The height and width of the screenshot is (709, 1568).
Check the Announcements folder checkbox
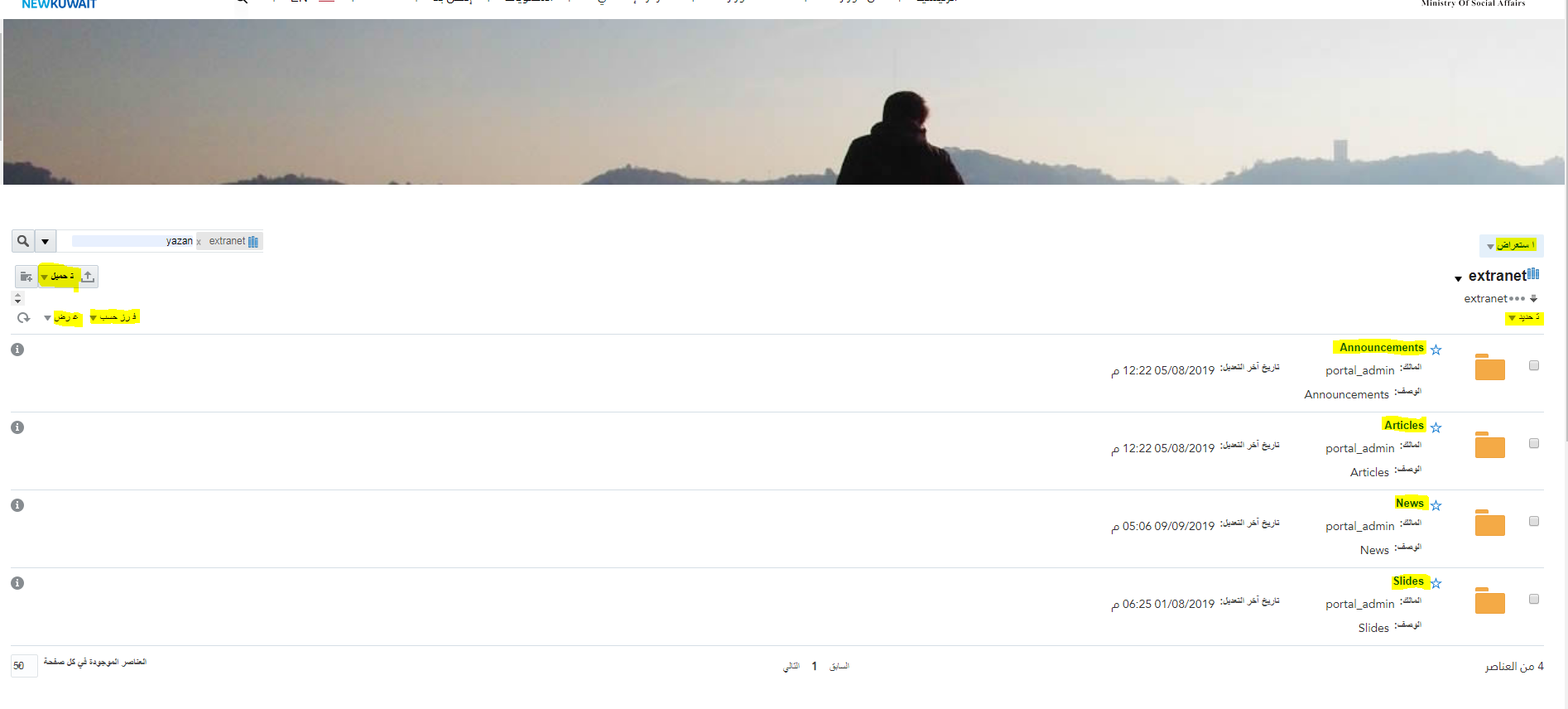click(1534, 365)
